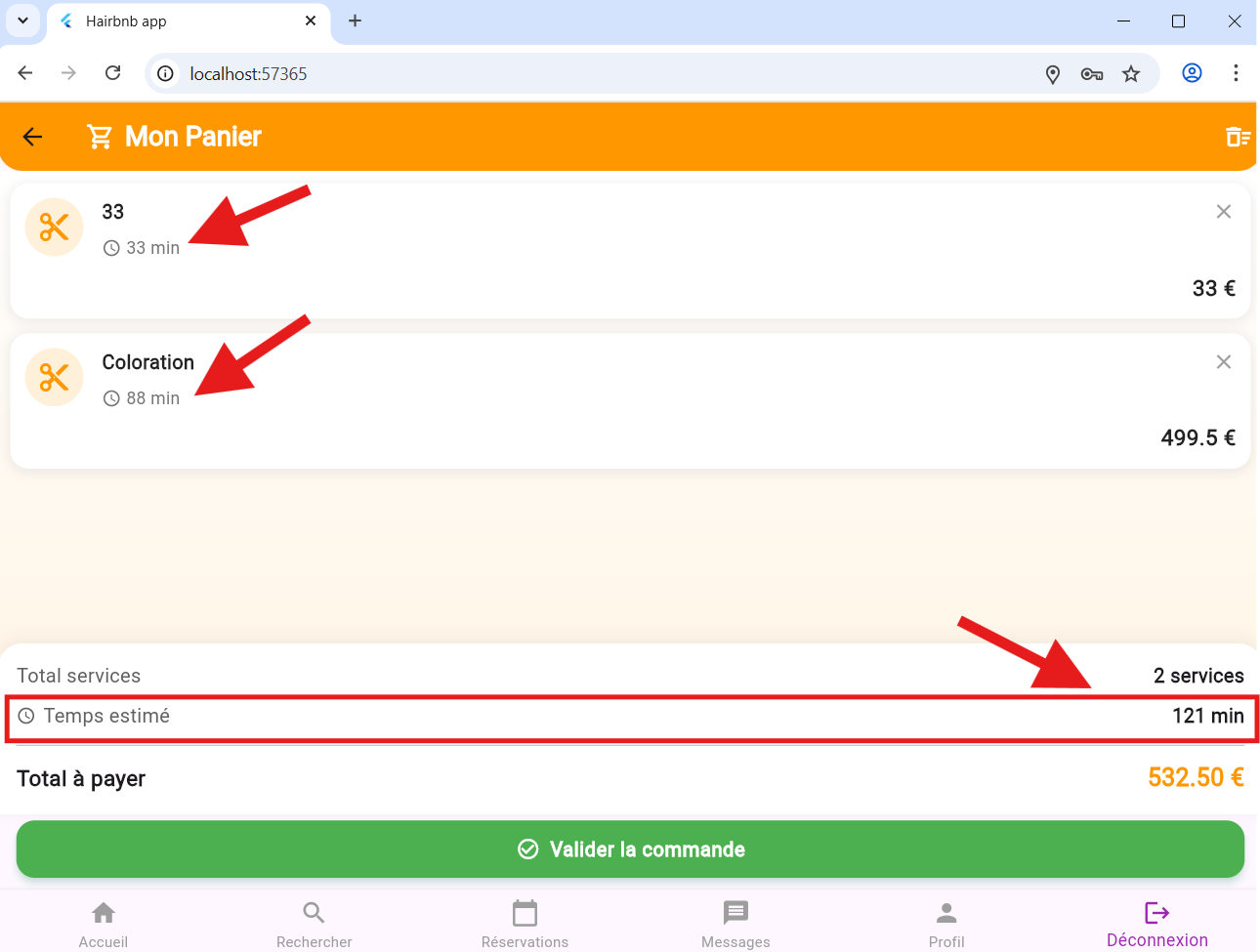Switch to the Messages tab
This screenshot has width=1260, height=952.
click(735, 924)
